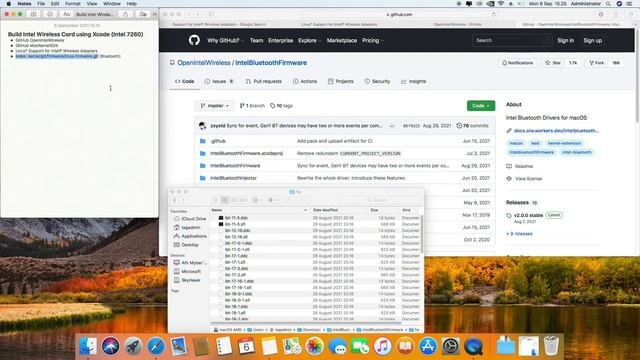The height and width of the screenshot is (360, 640).
Task: Open Messages bubble icon in Dock
Action: 337,347
